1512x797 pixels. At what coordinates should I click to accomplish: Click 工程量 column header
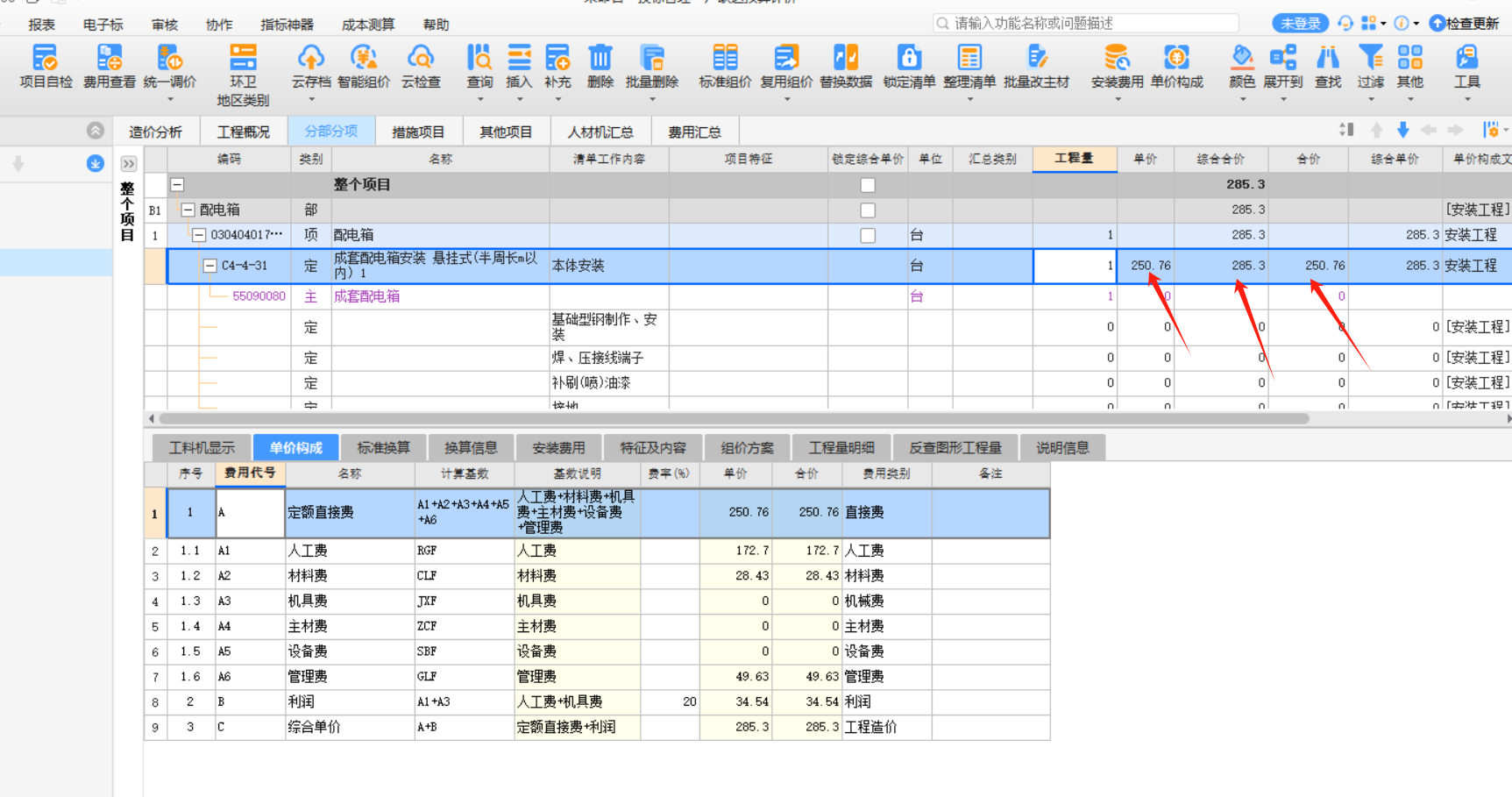point(1075,159)
